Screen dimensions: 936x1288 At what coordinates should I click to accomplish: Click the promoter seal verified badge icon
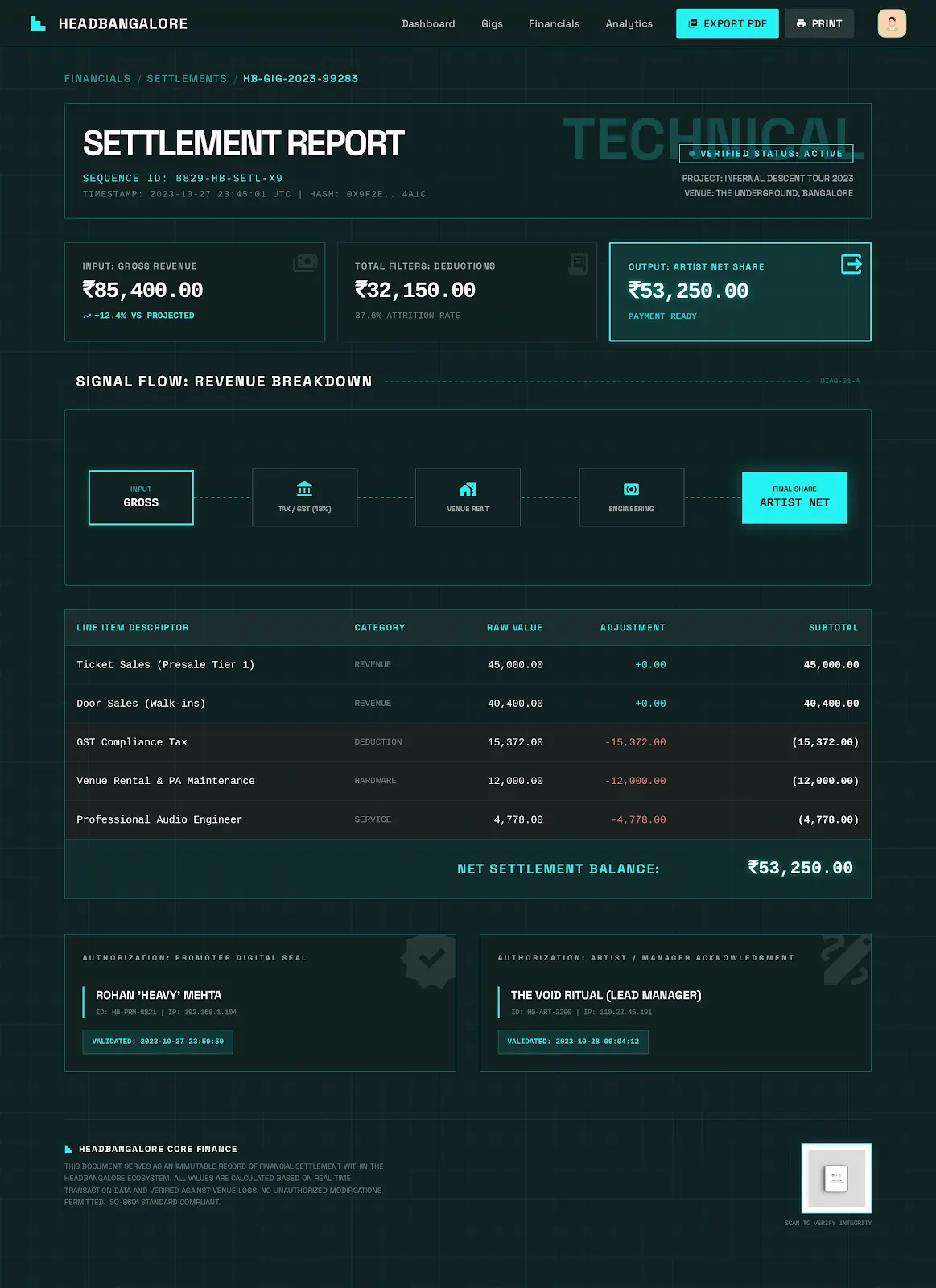pos(431,958)
